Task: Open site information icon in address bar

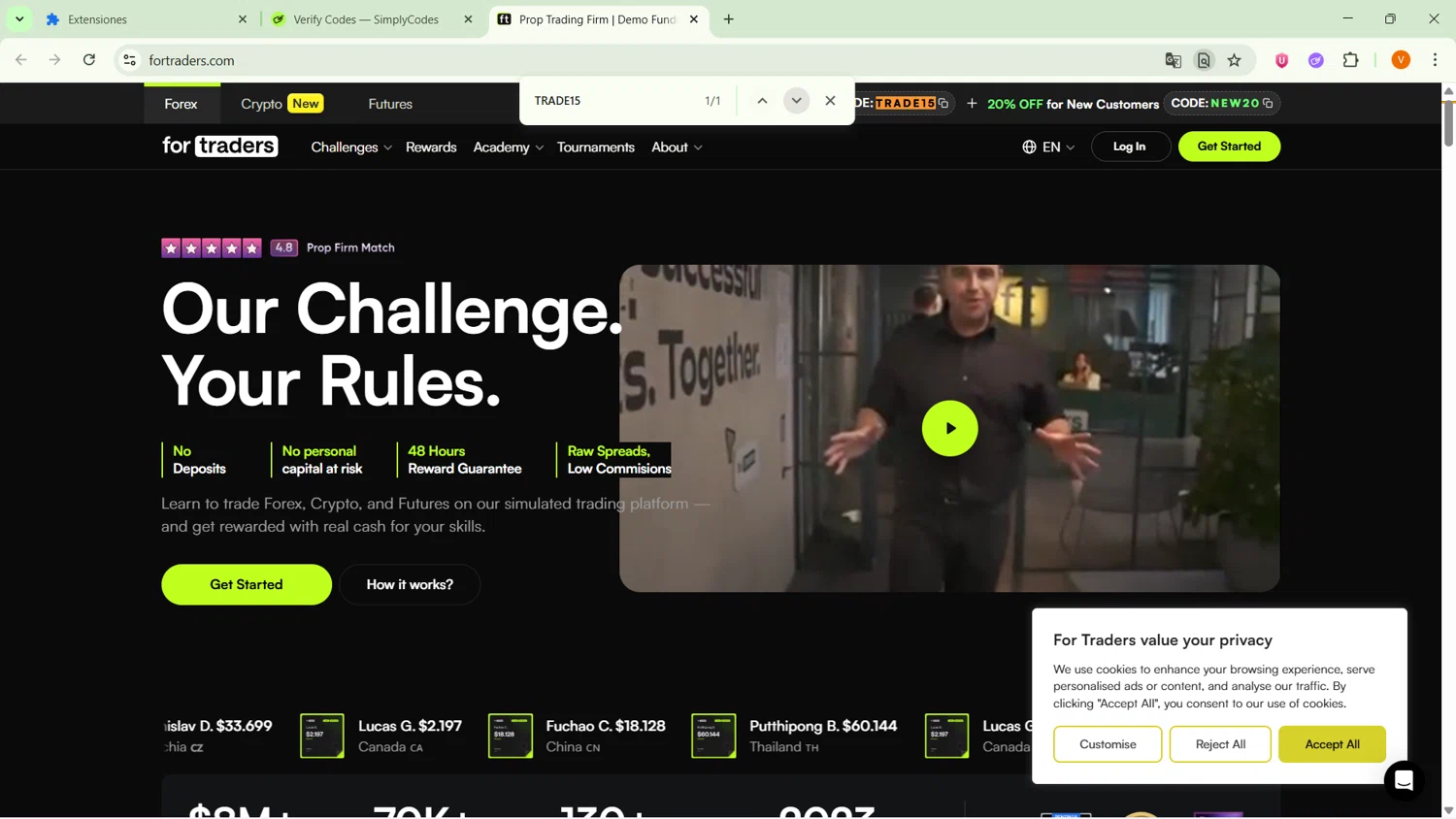Action: pyautogui.click(x=129, y=60)
